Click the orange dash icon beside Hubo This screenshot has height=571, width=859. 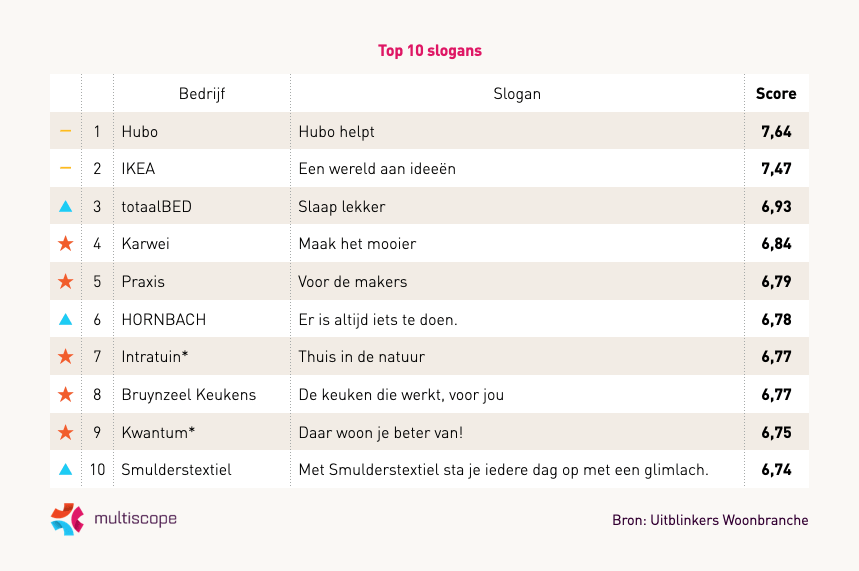coord(66,131)
